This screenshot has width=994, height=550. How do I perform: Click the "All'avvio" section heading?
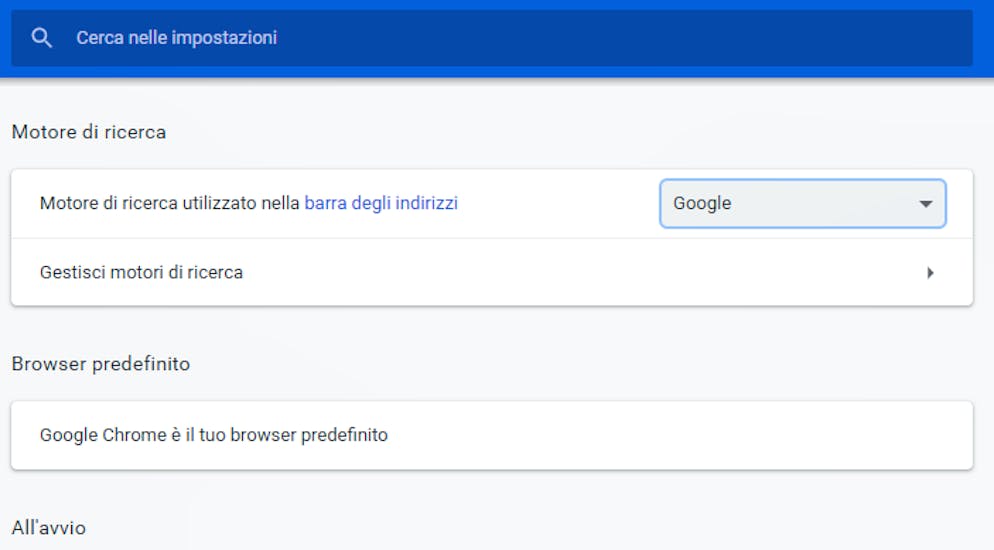[x=49, y=528]
